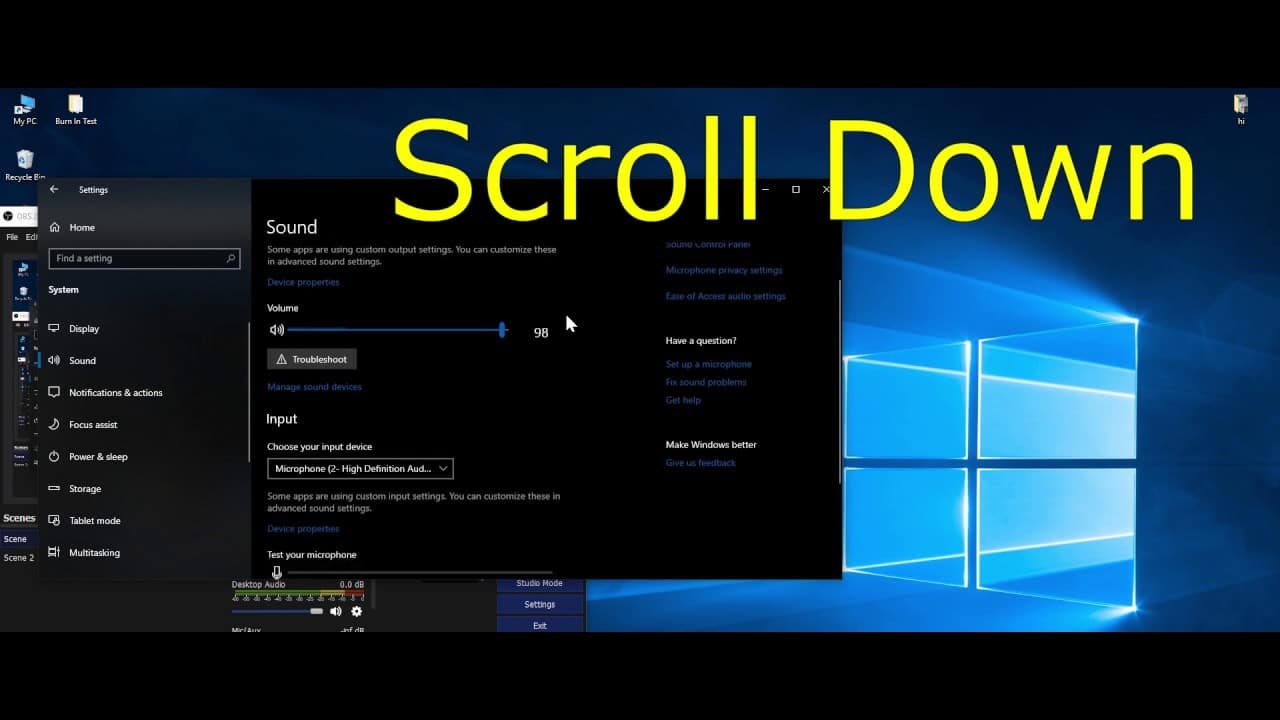Open Desktop Audio gear options in OBS
The height and width of the screenshot is (720, 1280).
pyautogui.click(x=356, y=611)
